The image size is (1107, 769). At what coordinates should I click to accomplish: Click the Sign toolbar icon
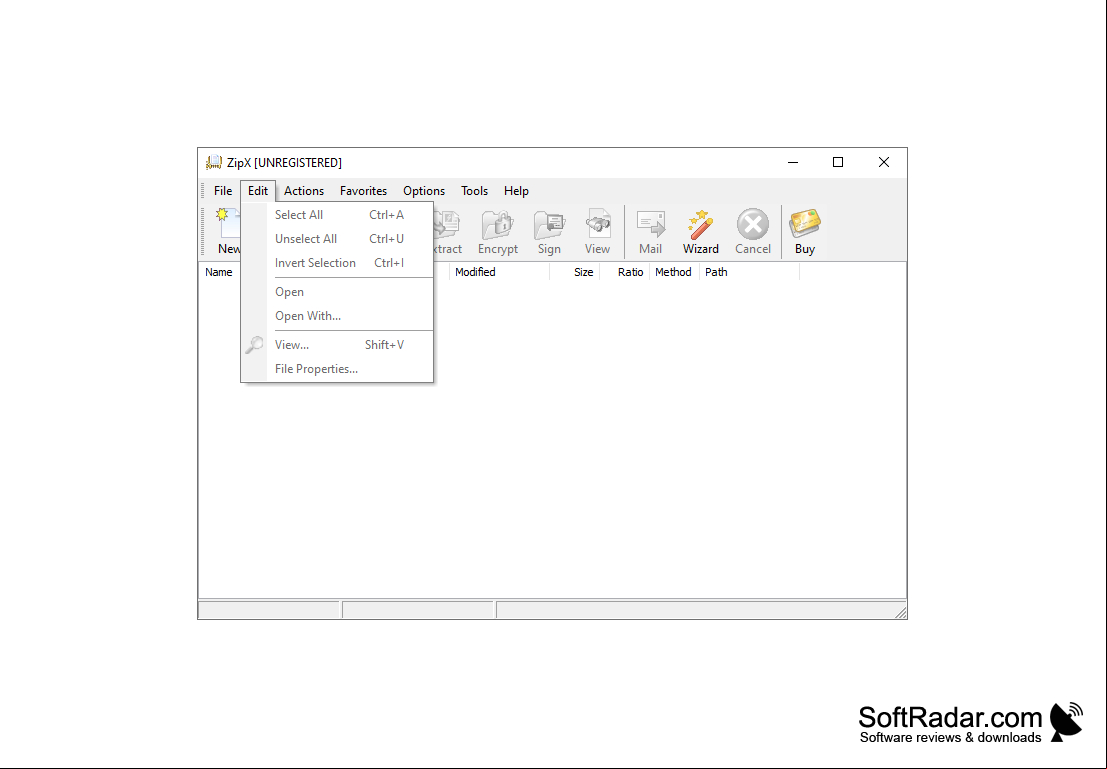point(549,231)
